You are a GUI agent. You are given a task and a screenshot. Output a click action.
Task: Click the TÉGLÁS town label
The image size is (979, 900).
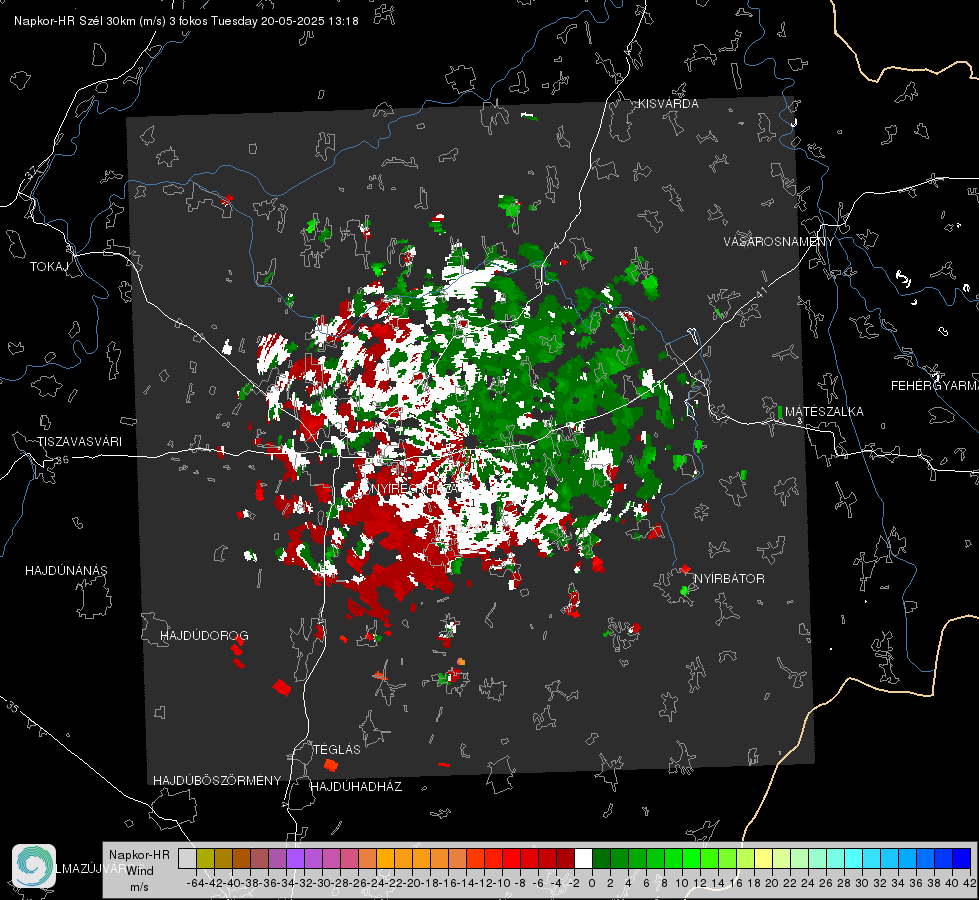pos(337,749)
